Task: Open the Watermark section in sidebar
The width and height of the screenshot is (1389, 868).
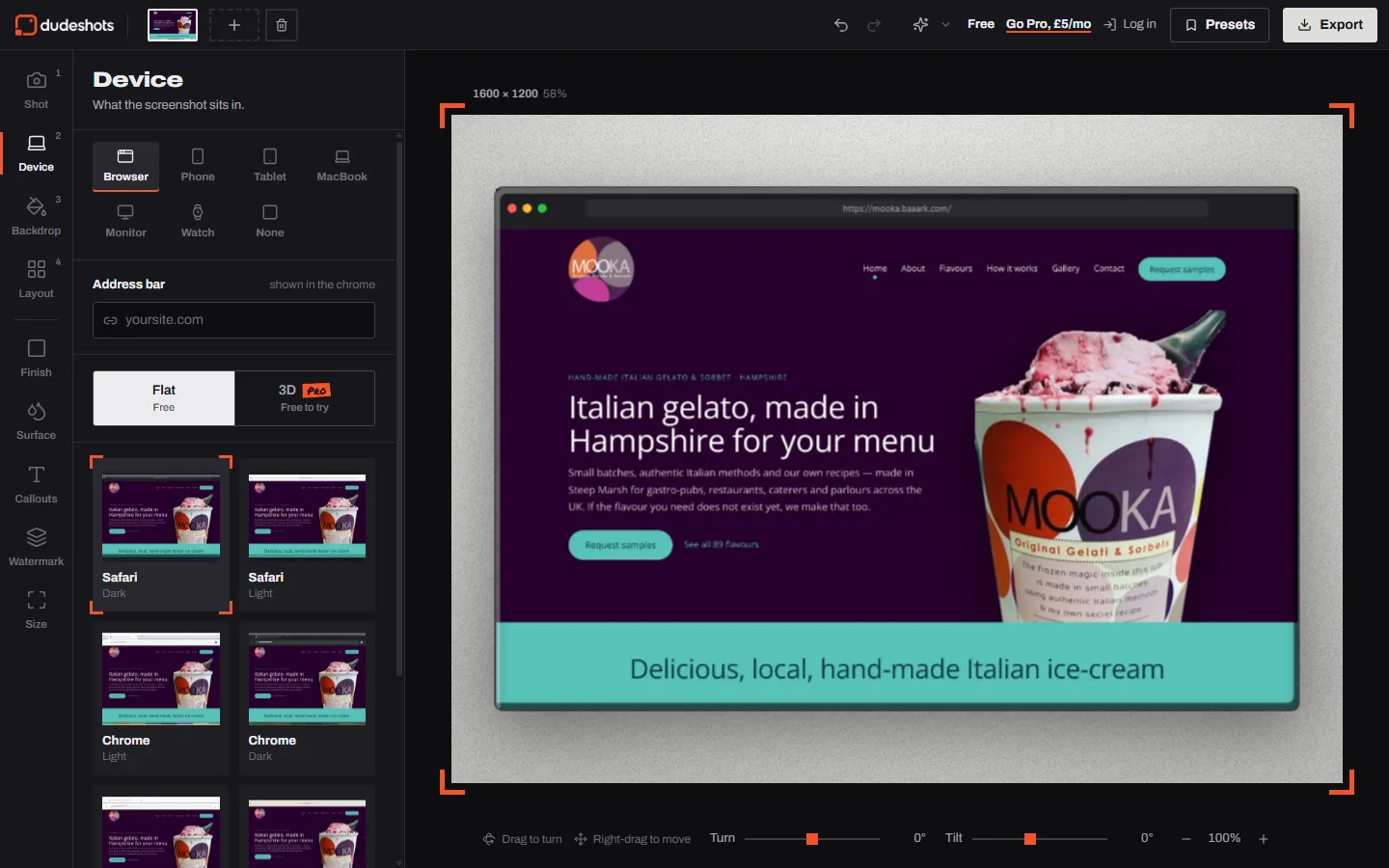Action: (x=37, y=547)
